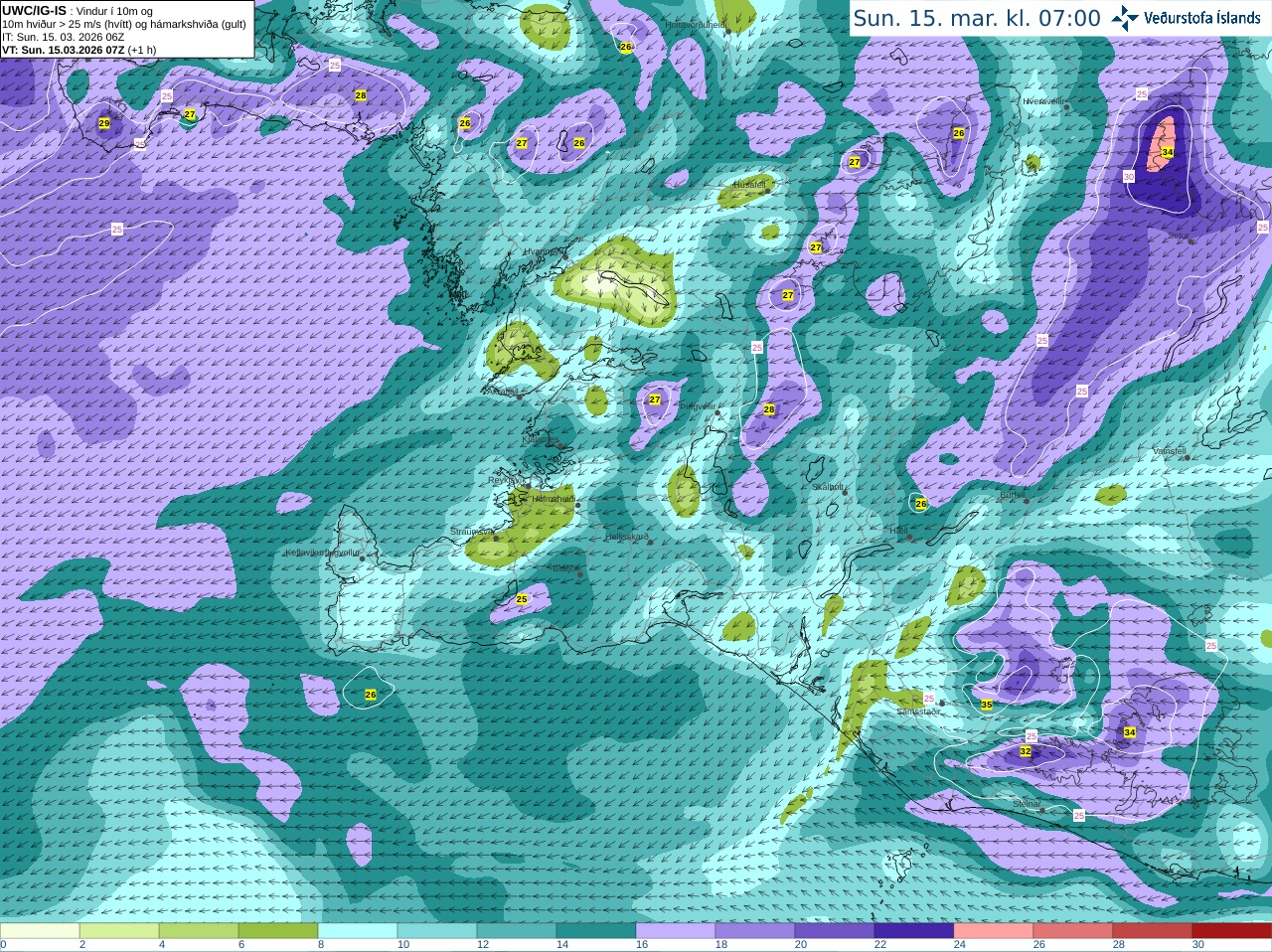Click the 'VT: Sun. 15.03.2026 07Z' line
The image size is (1272, 952).
click(x=79, y=50)
